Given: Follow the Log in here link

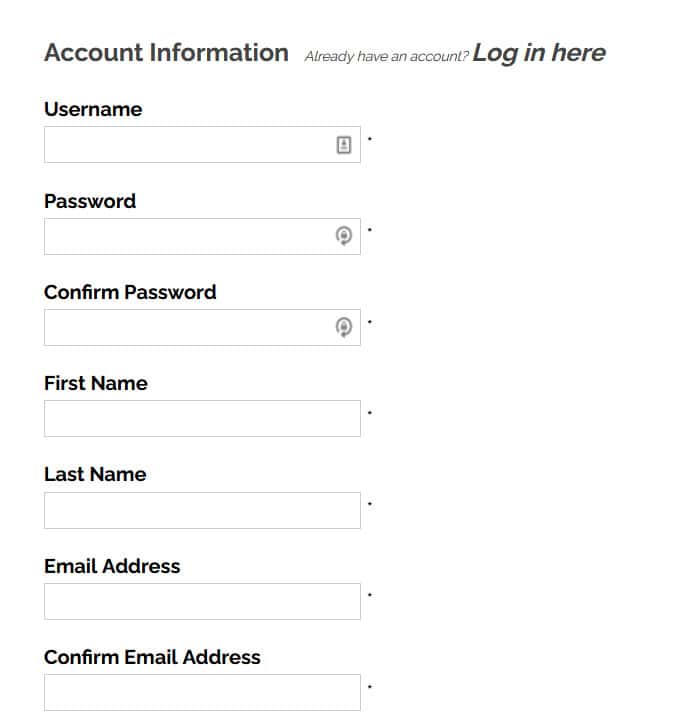Looking at the screenshot, I should click(539, 53).
